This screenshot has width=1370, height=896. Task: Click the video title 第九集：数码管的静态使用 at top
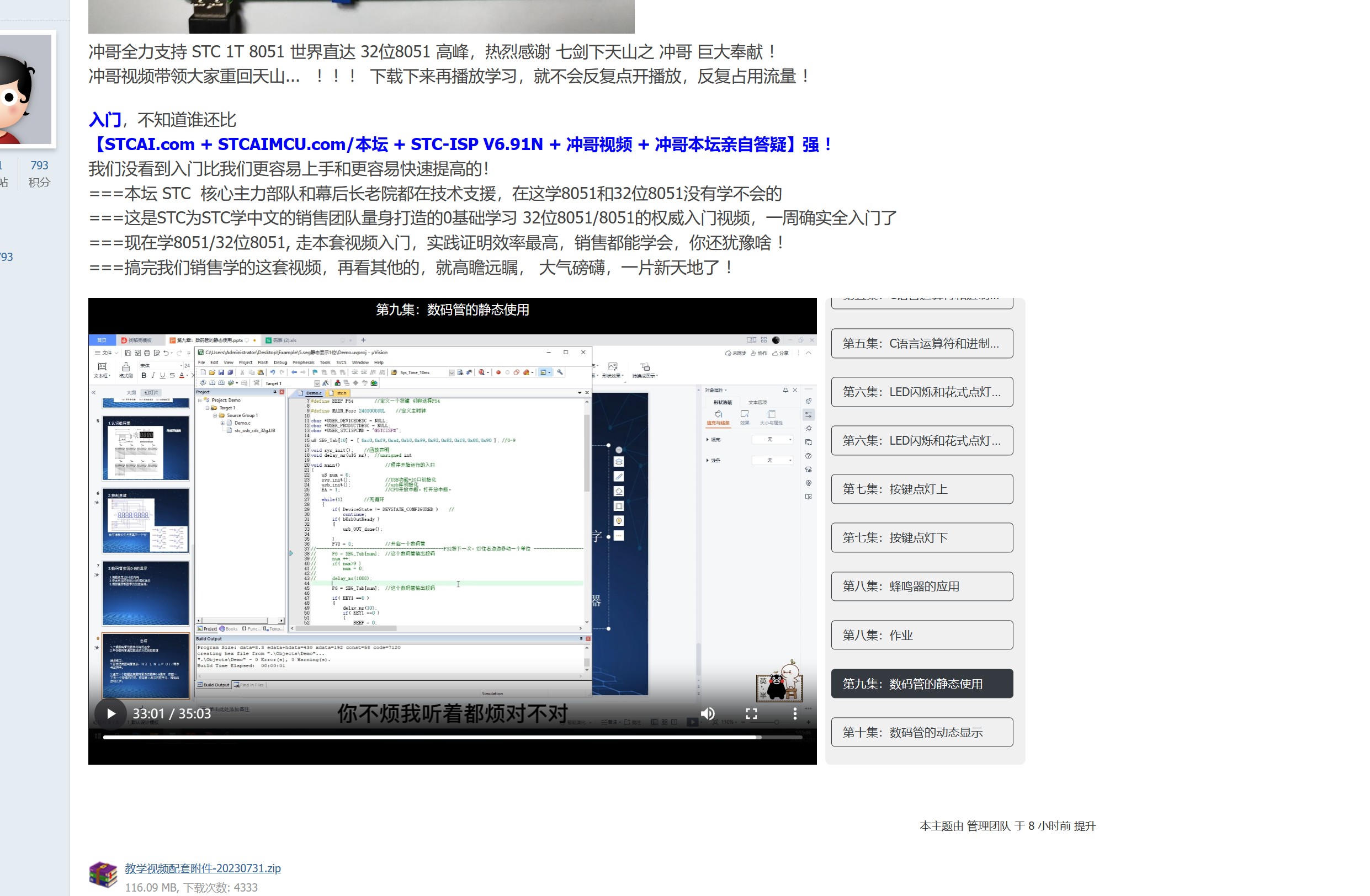click(453, 310)
